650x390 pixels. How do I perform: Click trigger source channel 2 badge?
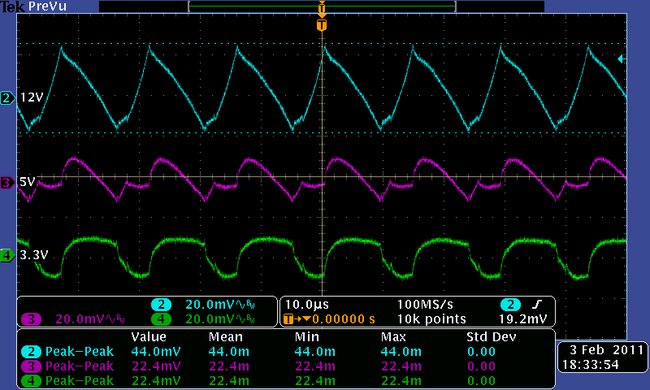point(510,305)
